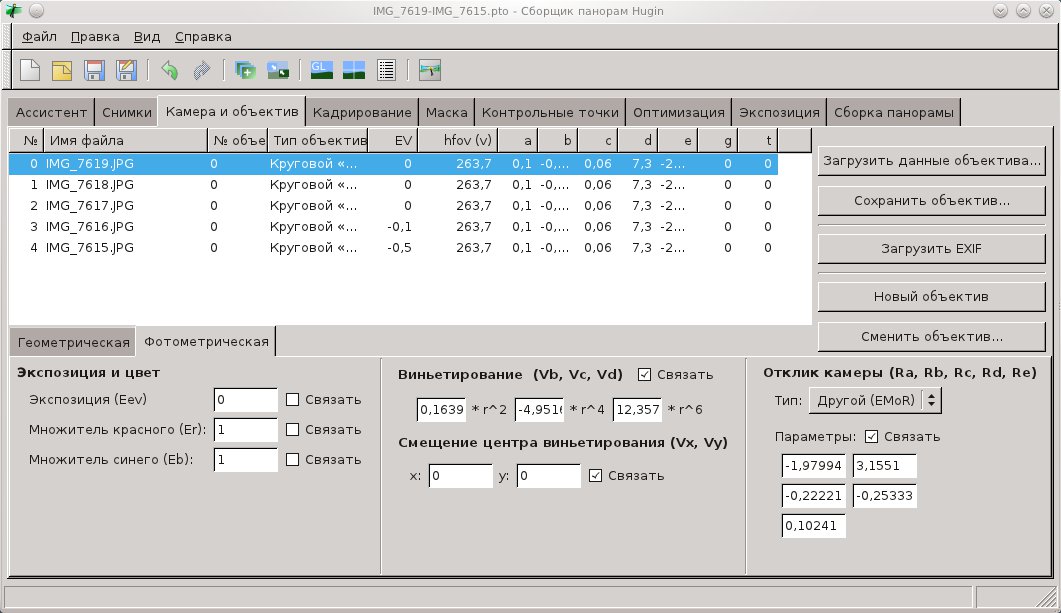Viewport: 1061px width, 613px height.
Task: Toggle Связать for camera response Параметры
Action: pos(871,437)
